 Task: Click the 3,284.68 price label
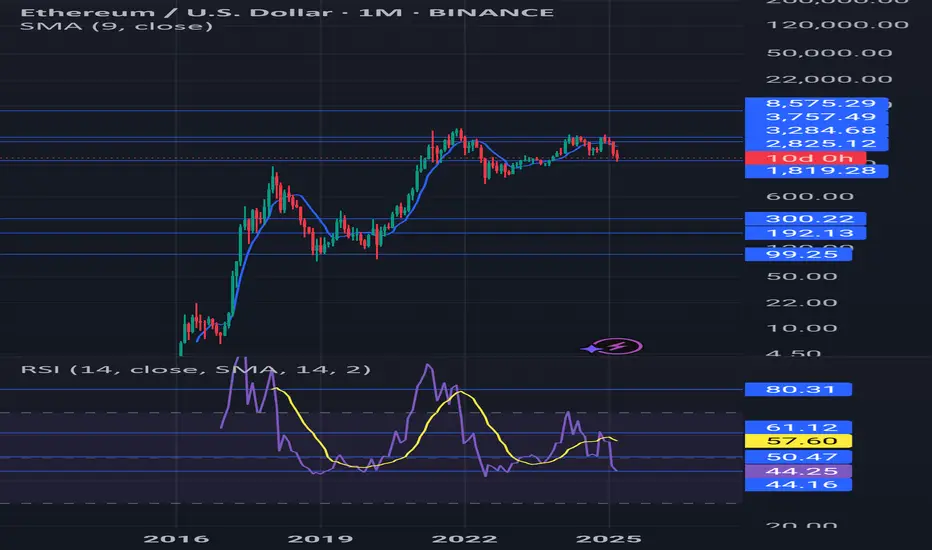pyautogui.click(x=816, y=130)
